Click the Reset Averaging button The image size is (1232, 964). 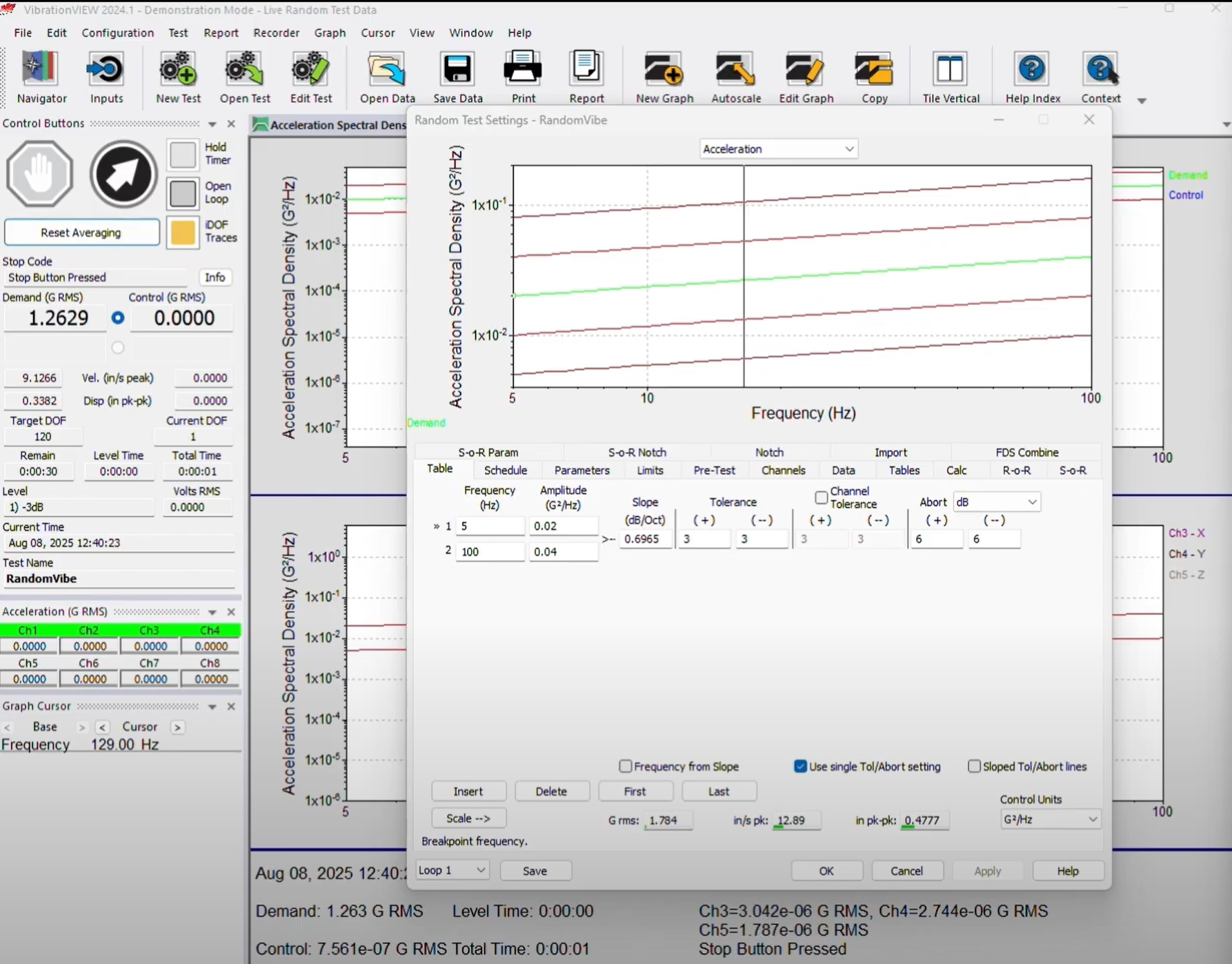81,232
